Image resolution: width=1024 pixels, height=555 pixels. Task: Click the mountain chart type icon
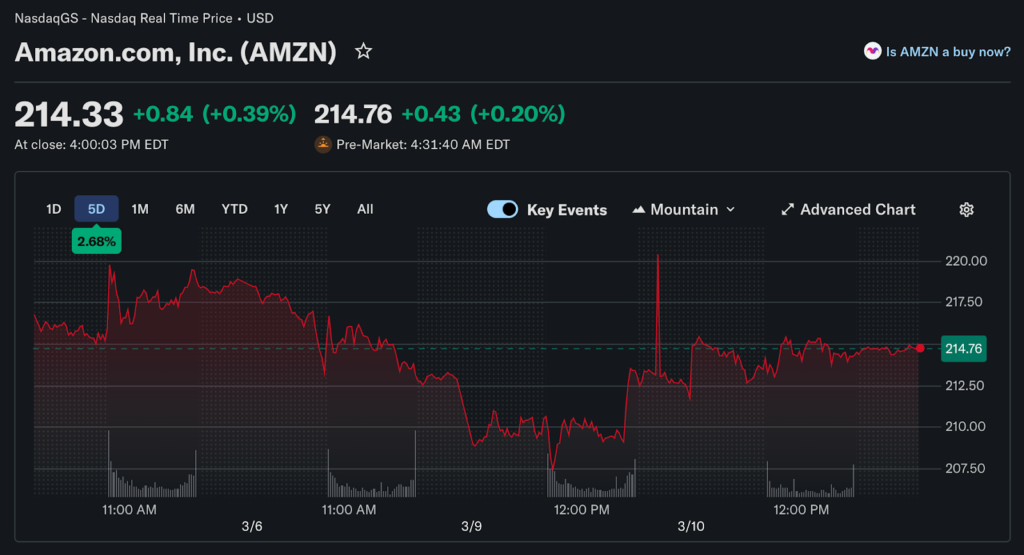[x=639, y=209]
